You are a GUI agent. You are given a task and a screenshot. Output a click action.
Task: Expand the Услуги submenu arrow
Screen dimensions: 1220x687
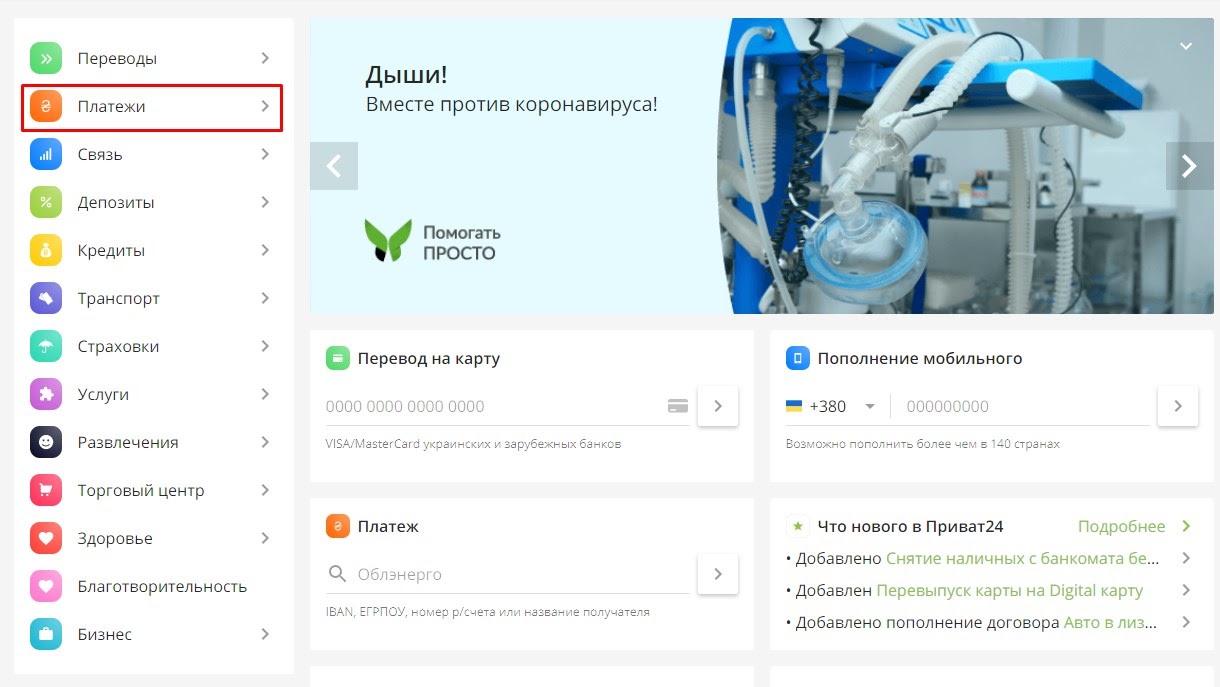(x=265, y=394)
